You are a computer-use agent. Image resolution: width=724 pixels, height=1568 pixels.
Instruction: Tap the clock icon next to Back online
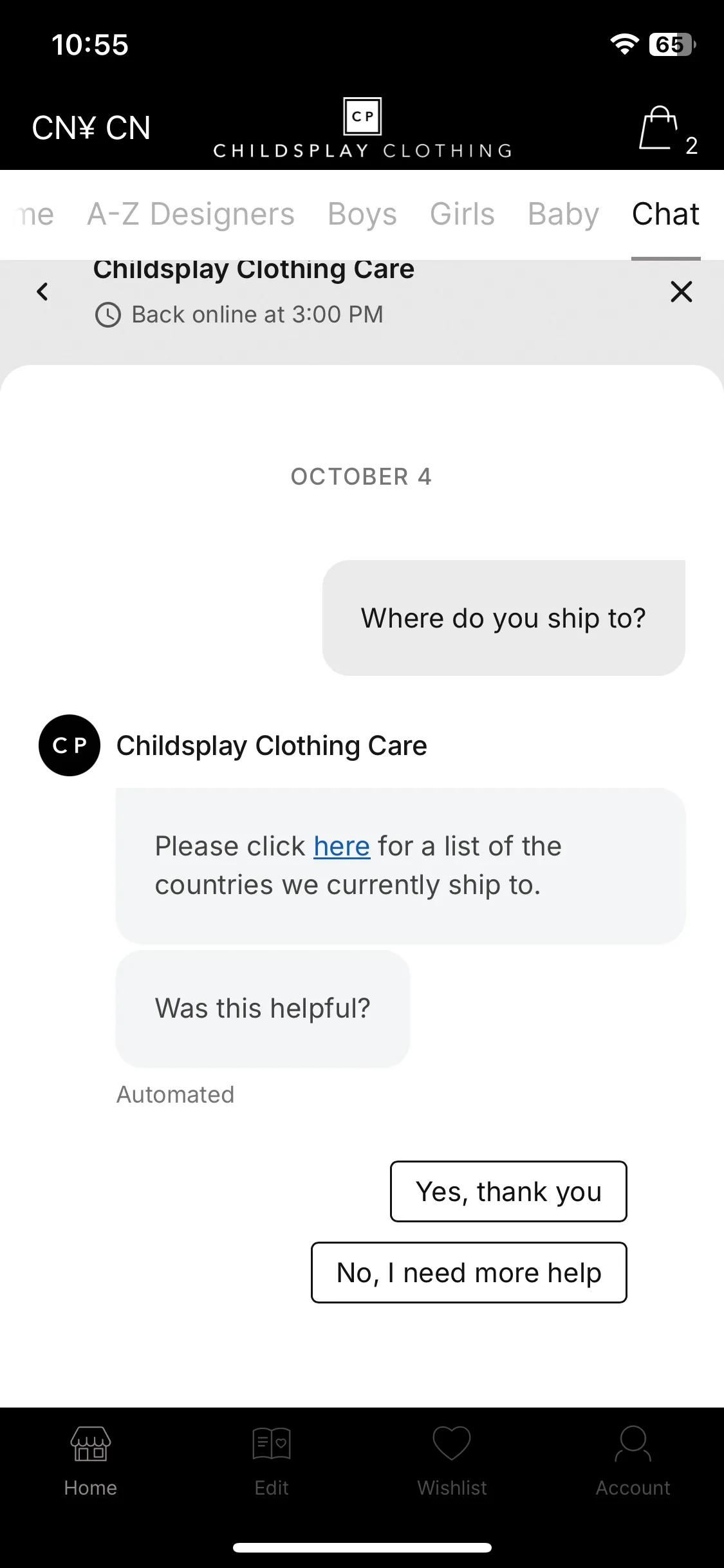pyautogui.click(x=108, y=315)
